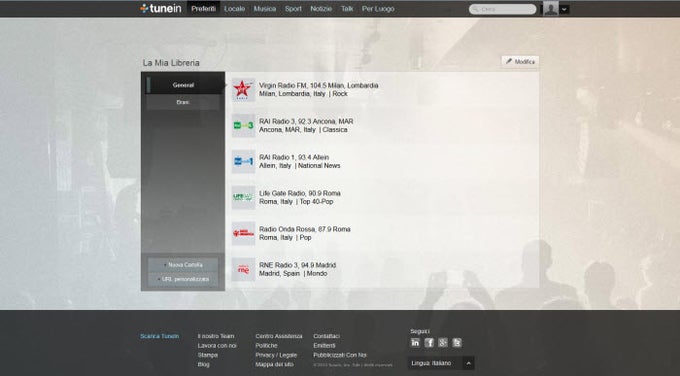Select the General folder
The width and height of the screenshot is (680, 376).
(x=183, y=85)
